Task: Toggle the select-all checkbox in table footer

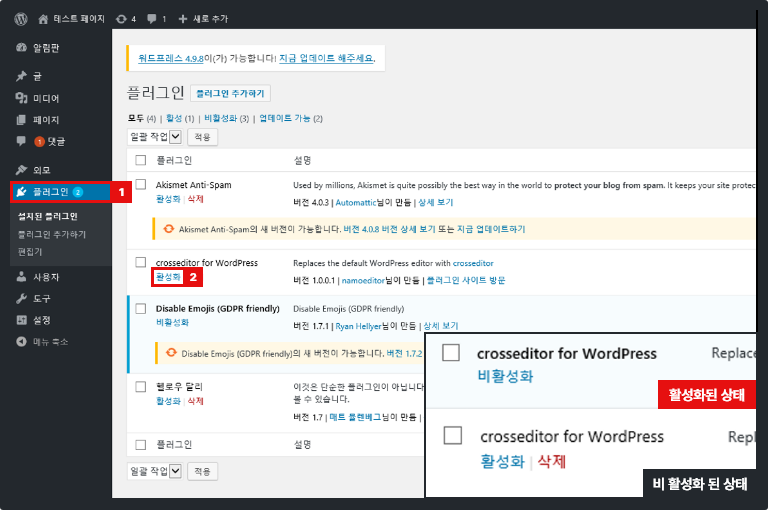Action: (141, 444)
